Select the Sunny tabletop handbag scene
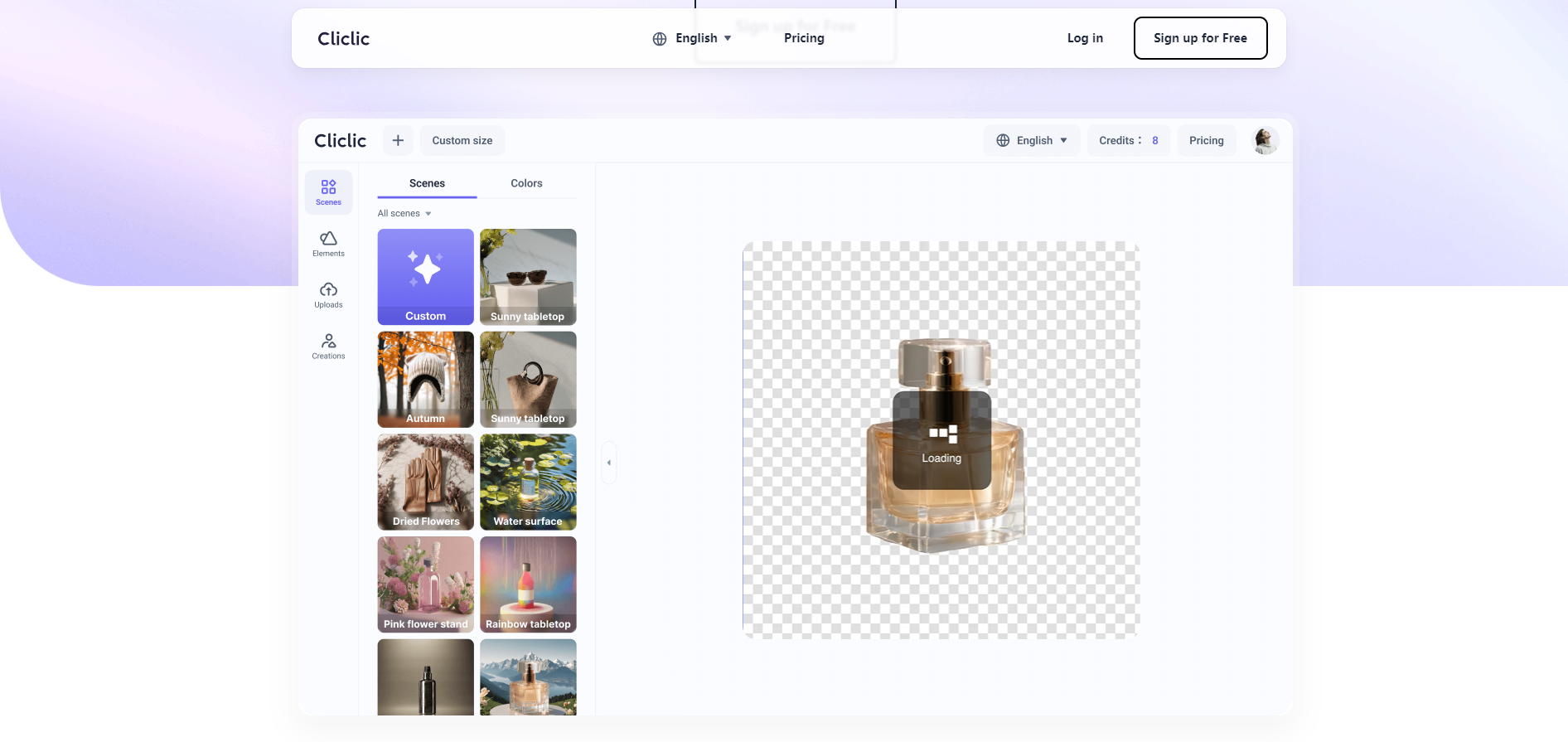Viewport: 1568px width, 742px height. pyautogui.click(x=528, y=380)
